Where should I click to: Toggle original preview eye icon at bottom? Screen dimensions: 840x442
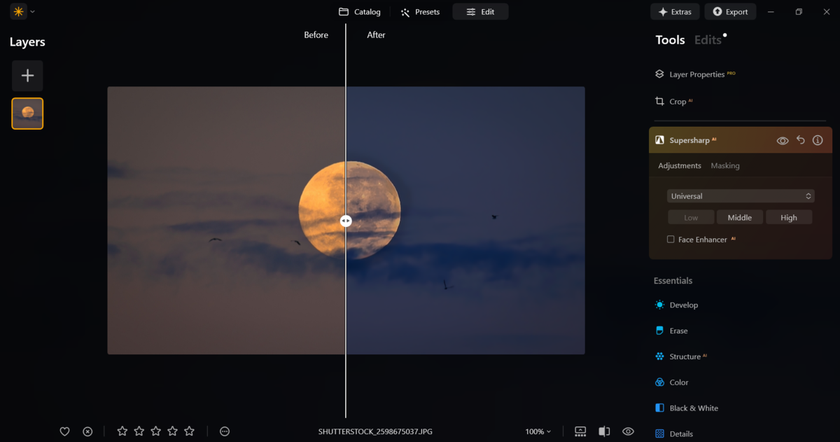[628, 431]
